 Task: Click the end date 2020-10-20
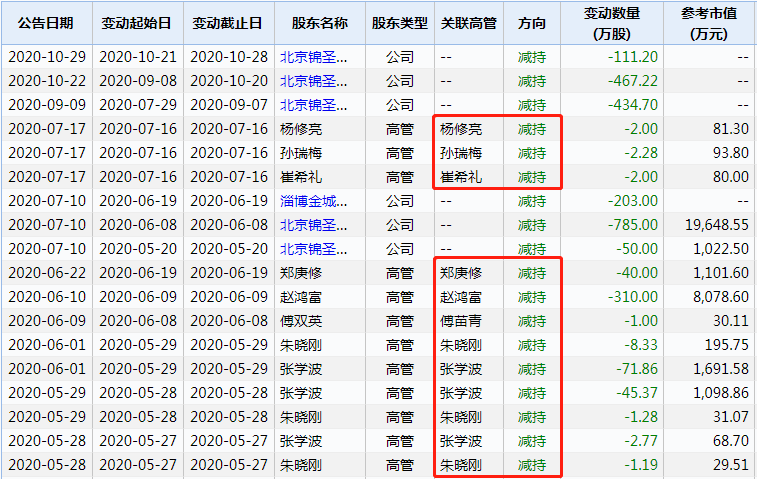[x=229, y=81]
